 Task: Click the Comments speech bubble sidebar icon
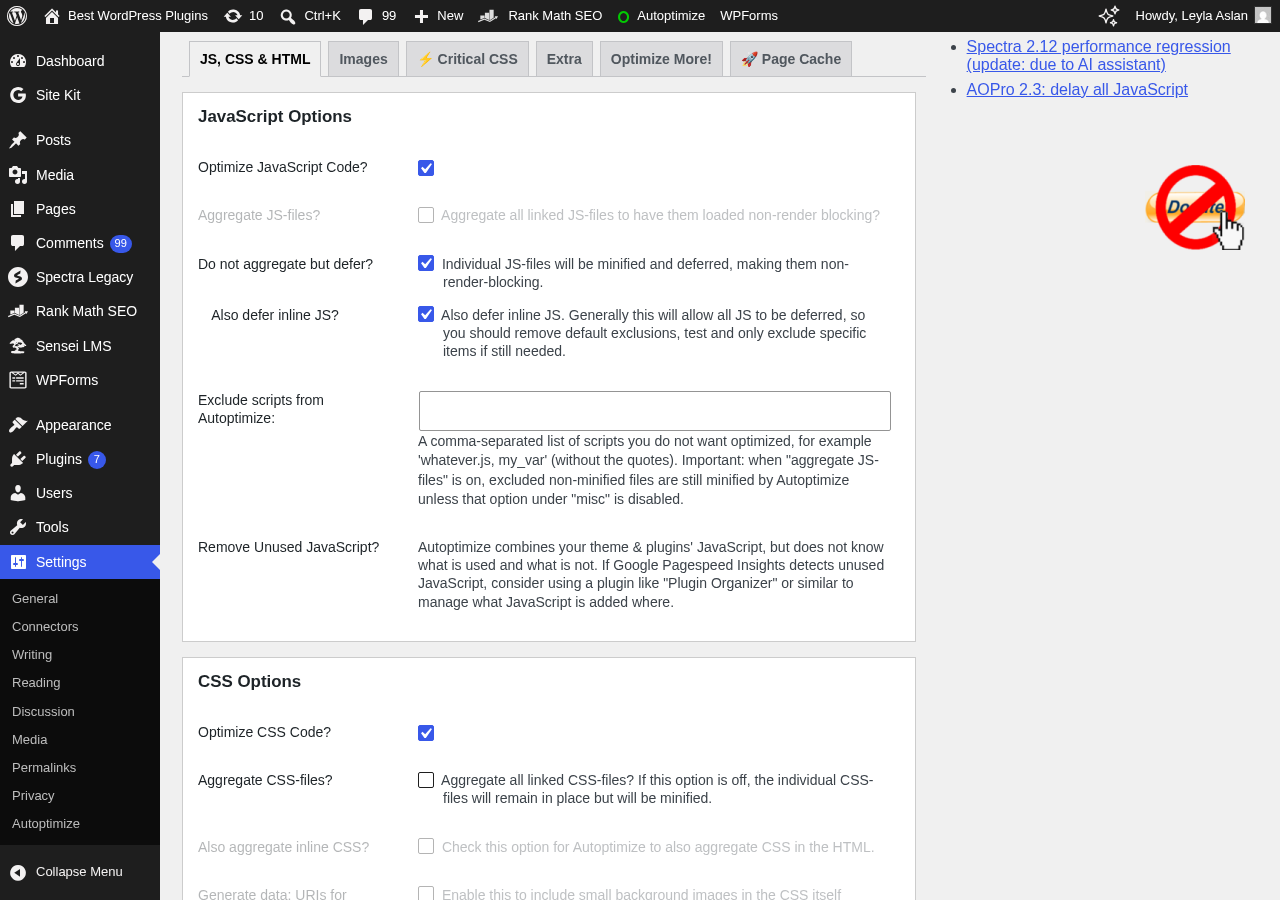pos(18,243)
